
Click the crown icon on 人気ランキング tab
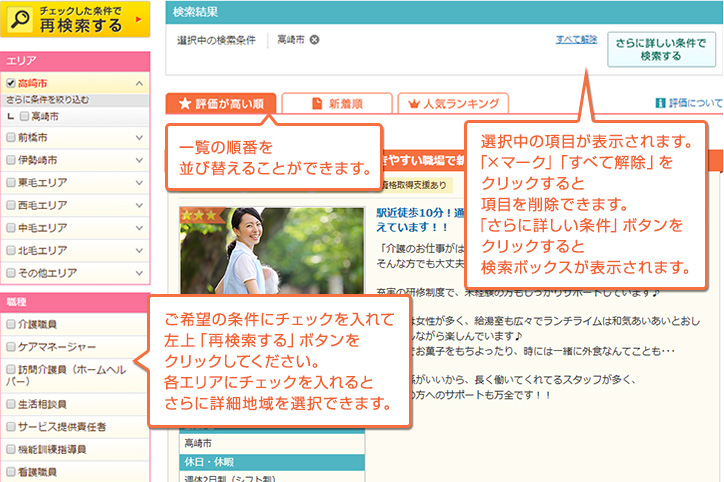click(412, 103)
